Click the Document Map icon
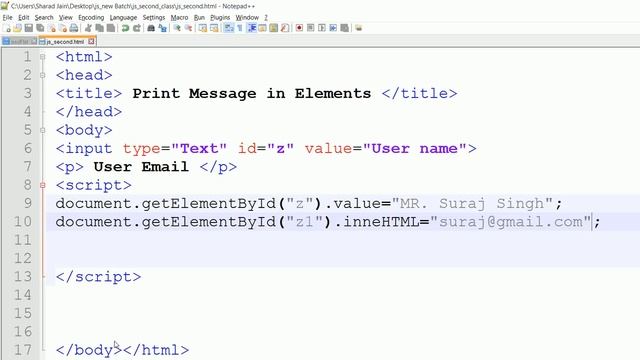The width and height of the screenshot is (640, 360). pos(273,28)
